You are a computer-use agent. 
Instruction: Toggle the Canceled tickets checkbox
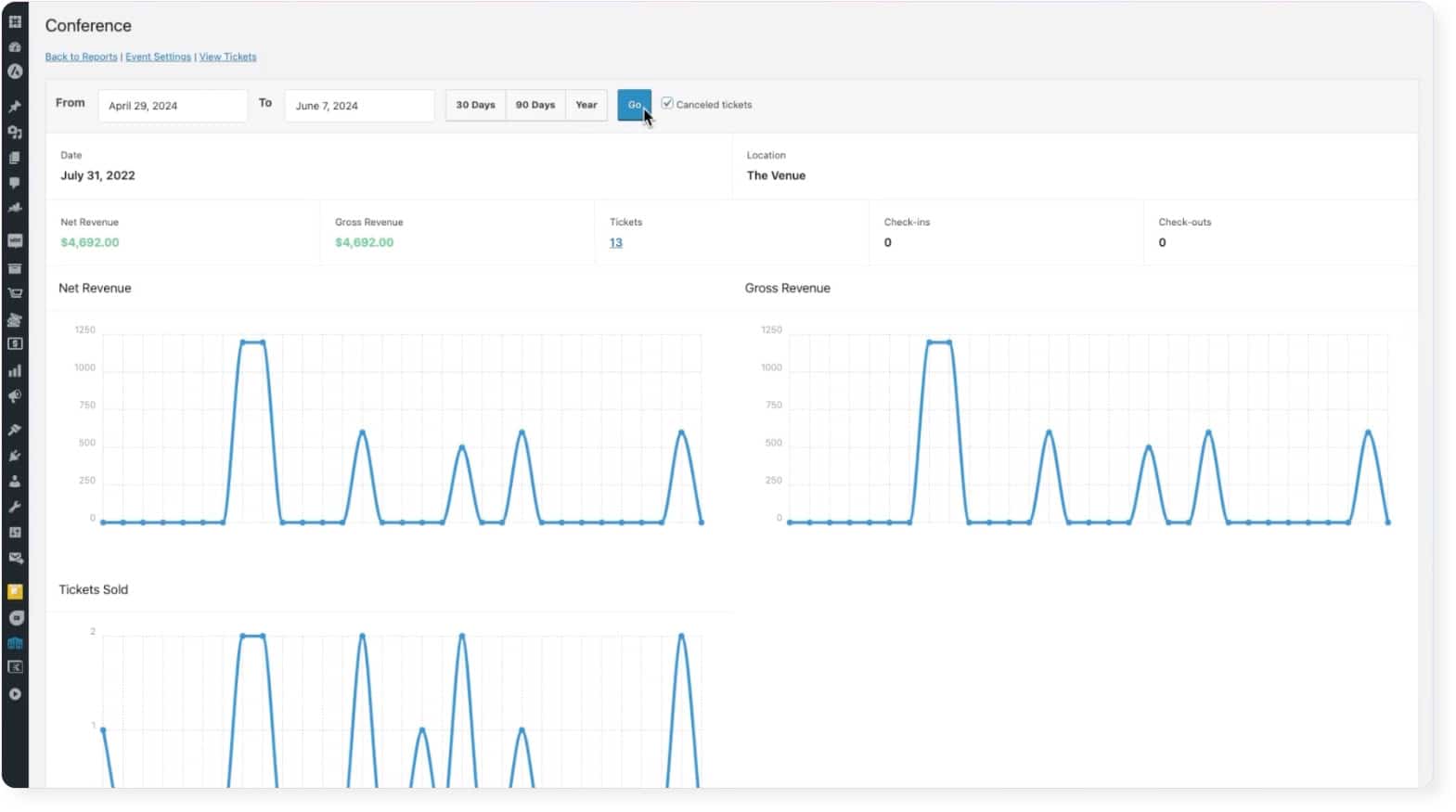(x=667, y=104)
